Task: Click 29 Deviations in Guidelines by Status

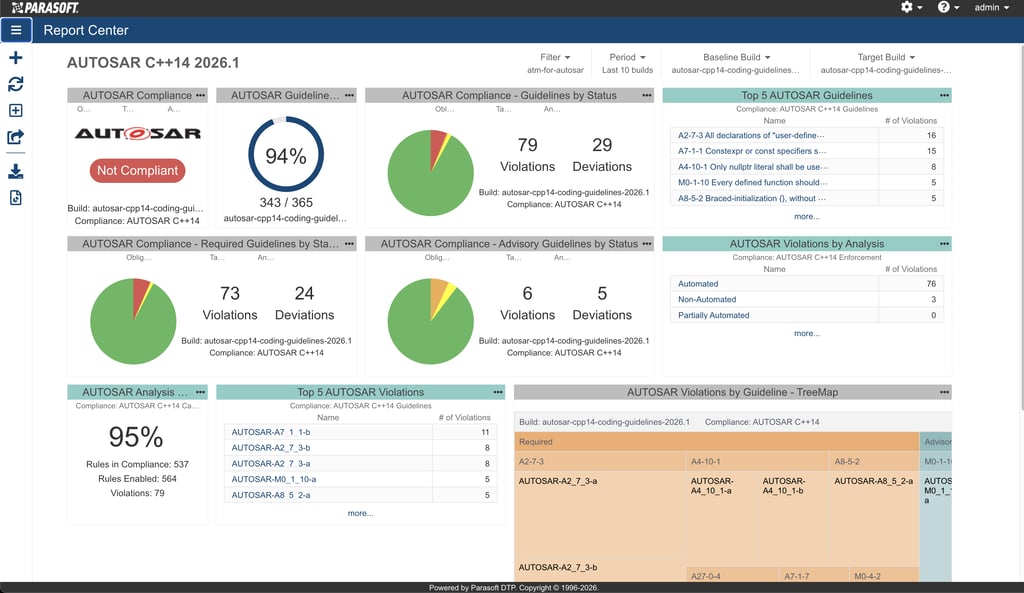Action: pyautogui.click(x=602, y=155)
